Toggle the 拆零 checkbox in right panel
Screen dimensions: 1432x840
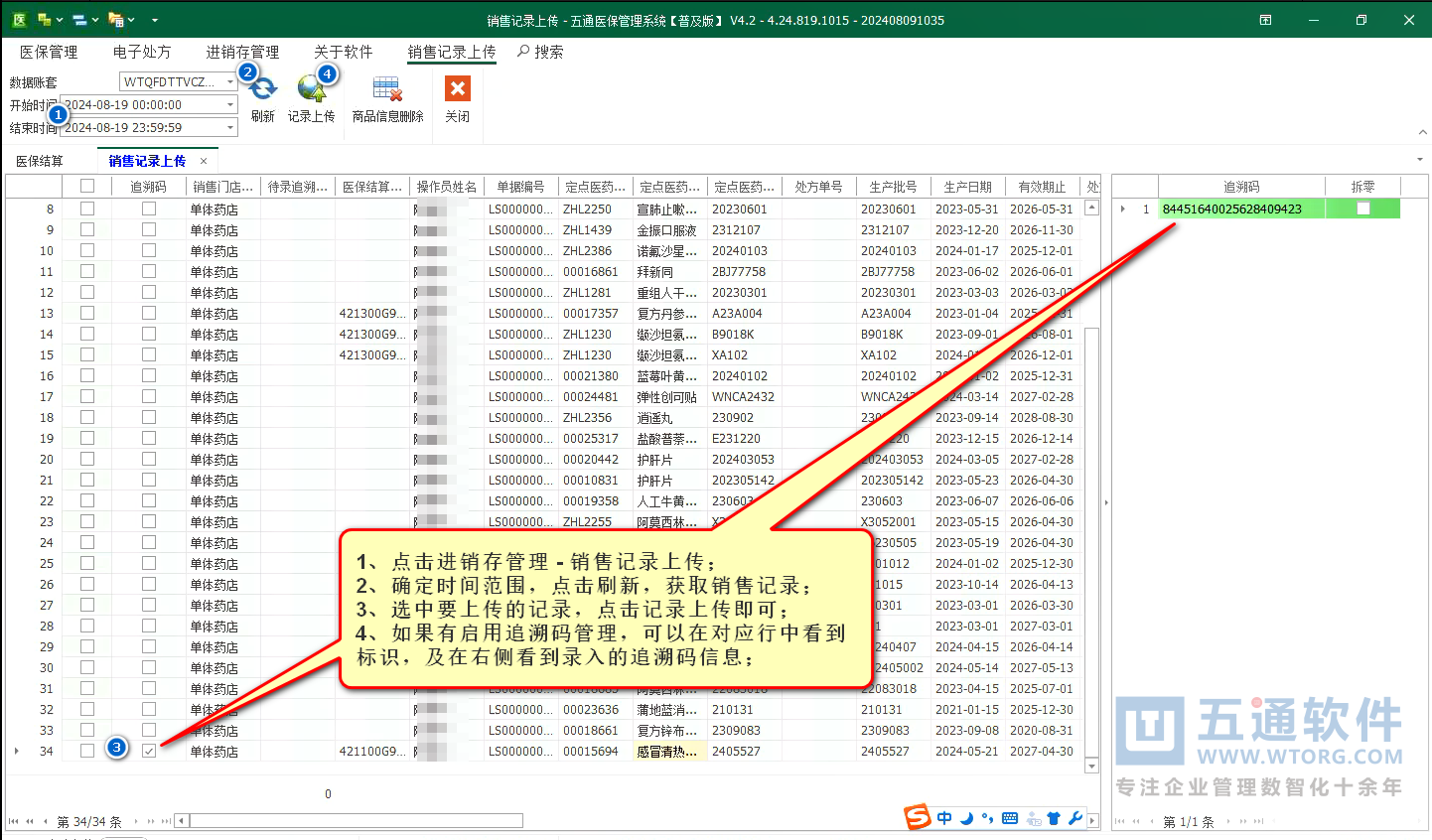pyautogui.click(x=1363, y=209)
